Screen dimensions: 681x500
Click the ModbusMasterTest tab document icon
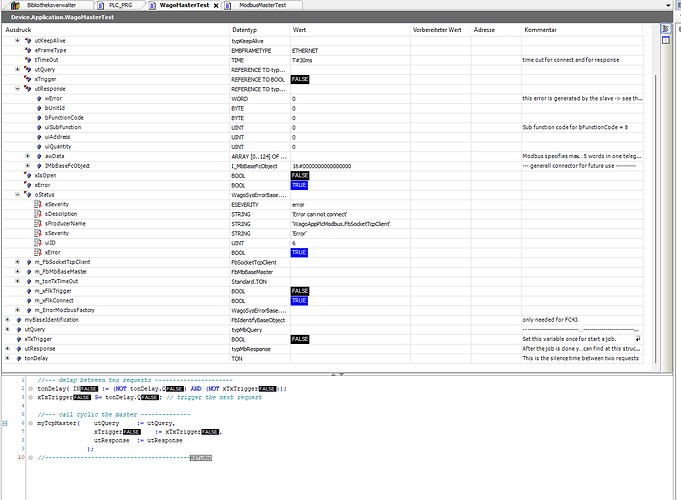[x=228, y=5]
